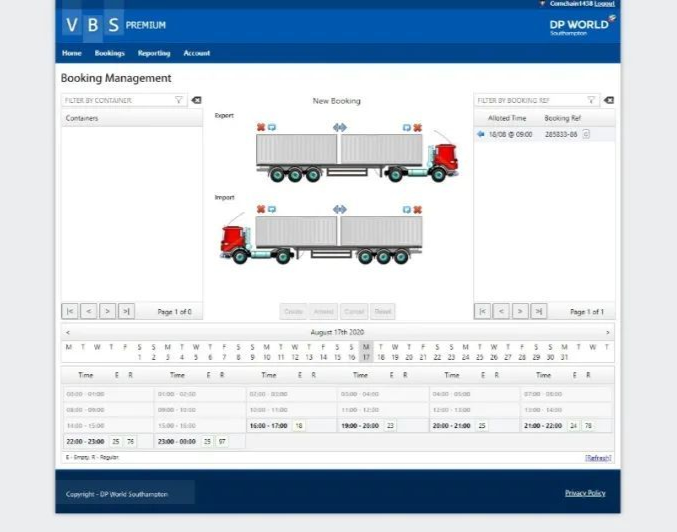677x532 pixels.
Task: Click the blue arrow beside booking 18/08 @ 09:00
Action: 481,134
